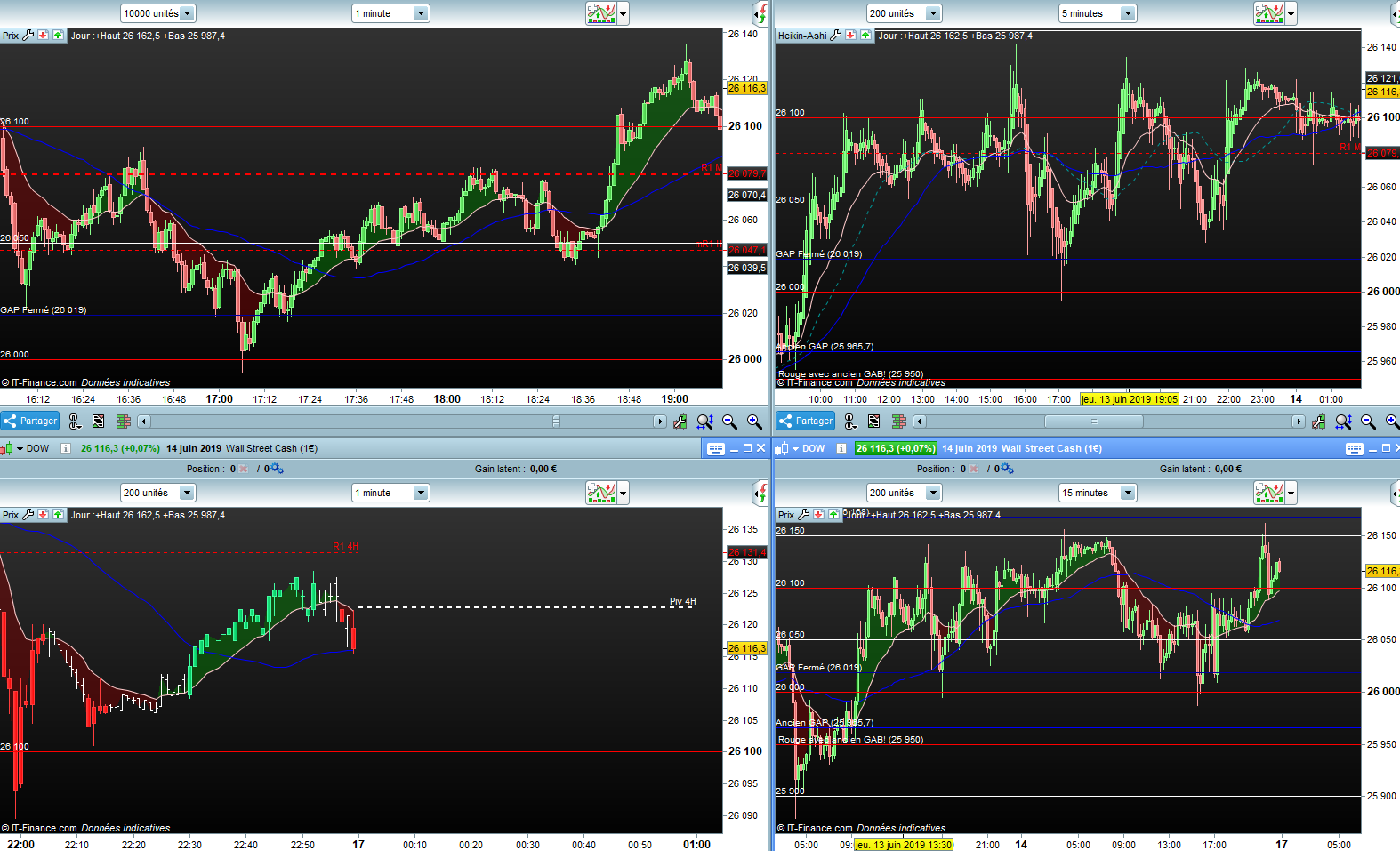
Task: Open the 1 minute timeframe dropdown in top-left chart
Action: point(390,13)
